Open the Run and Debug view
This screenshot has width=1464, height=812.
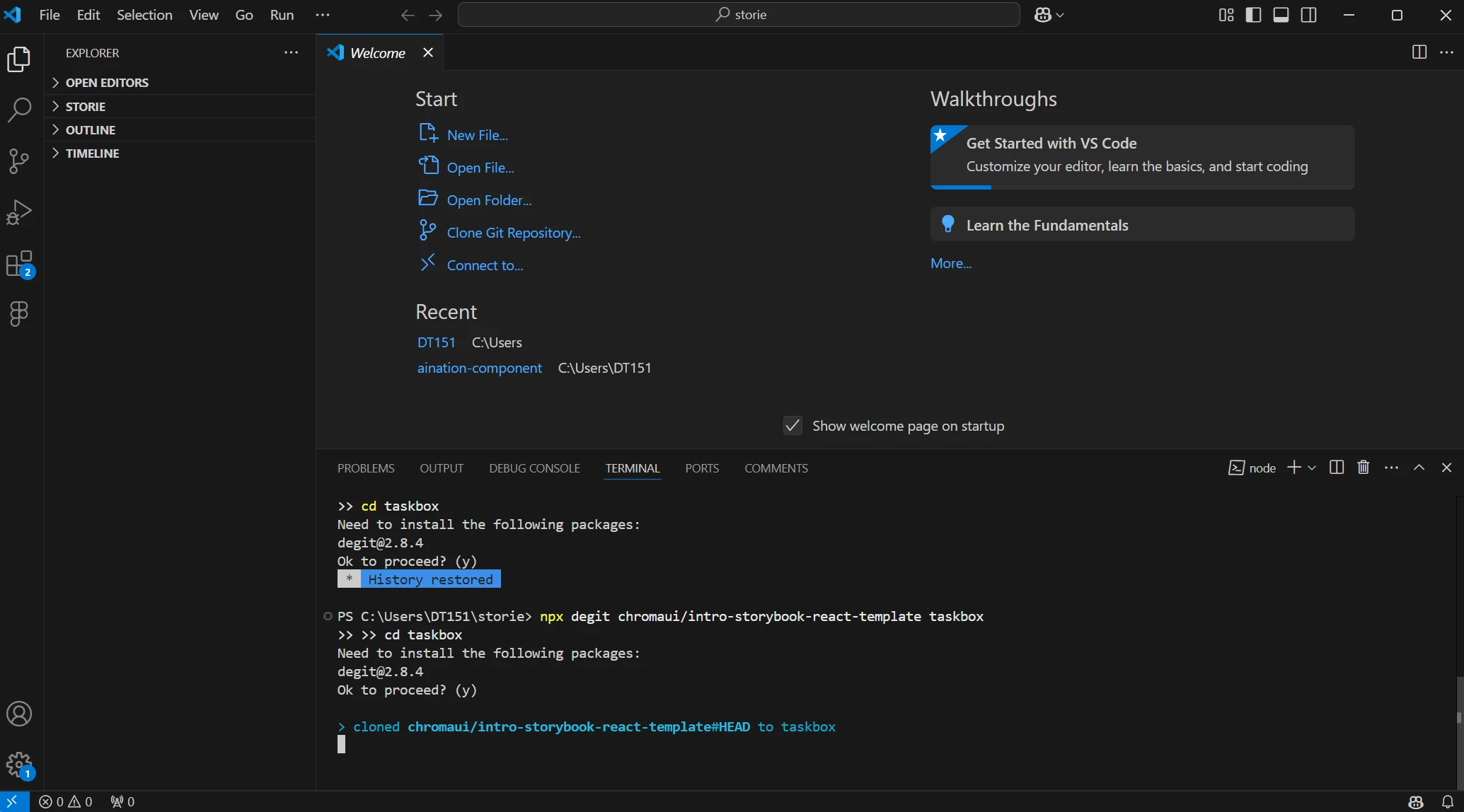pyautogui.click(x=19, y=212)
